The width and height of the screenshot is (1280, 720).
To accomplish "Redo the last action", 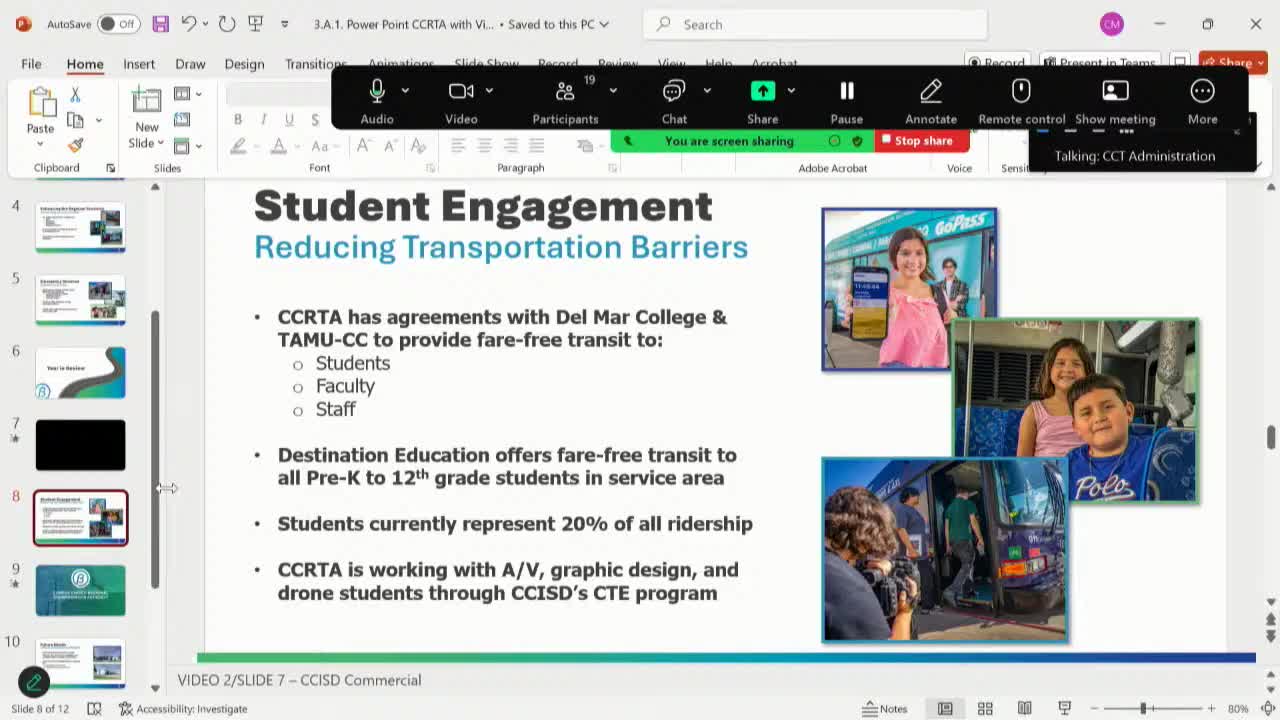I will (x=227, y=24).
